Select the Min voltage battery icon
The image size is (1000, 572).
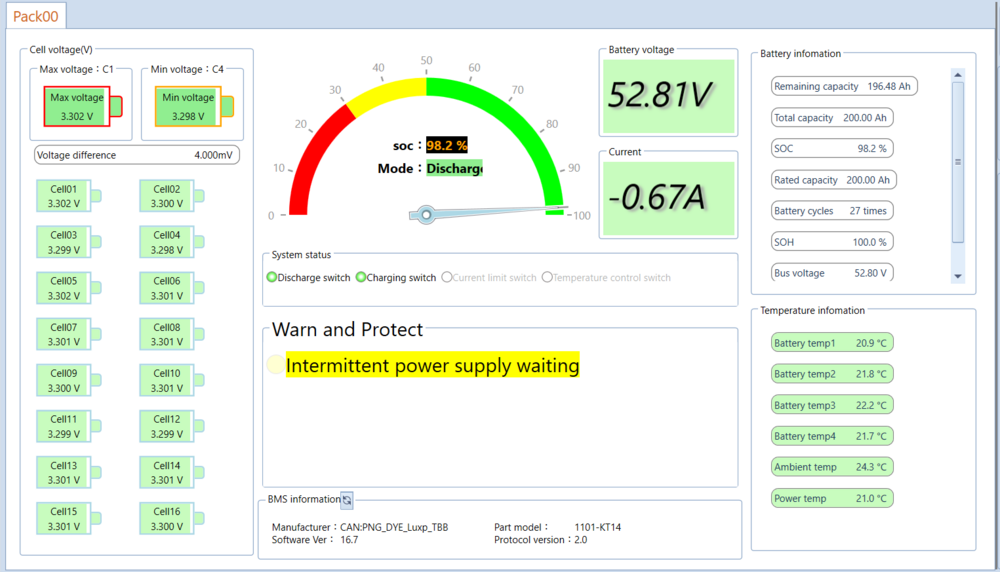click(194, 106)
